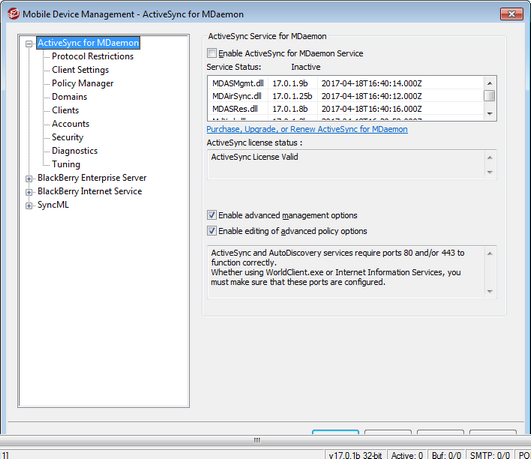531x459 pixels.
Task: Click version 17.0.1.25b cell
Action: [292, 96]
